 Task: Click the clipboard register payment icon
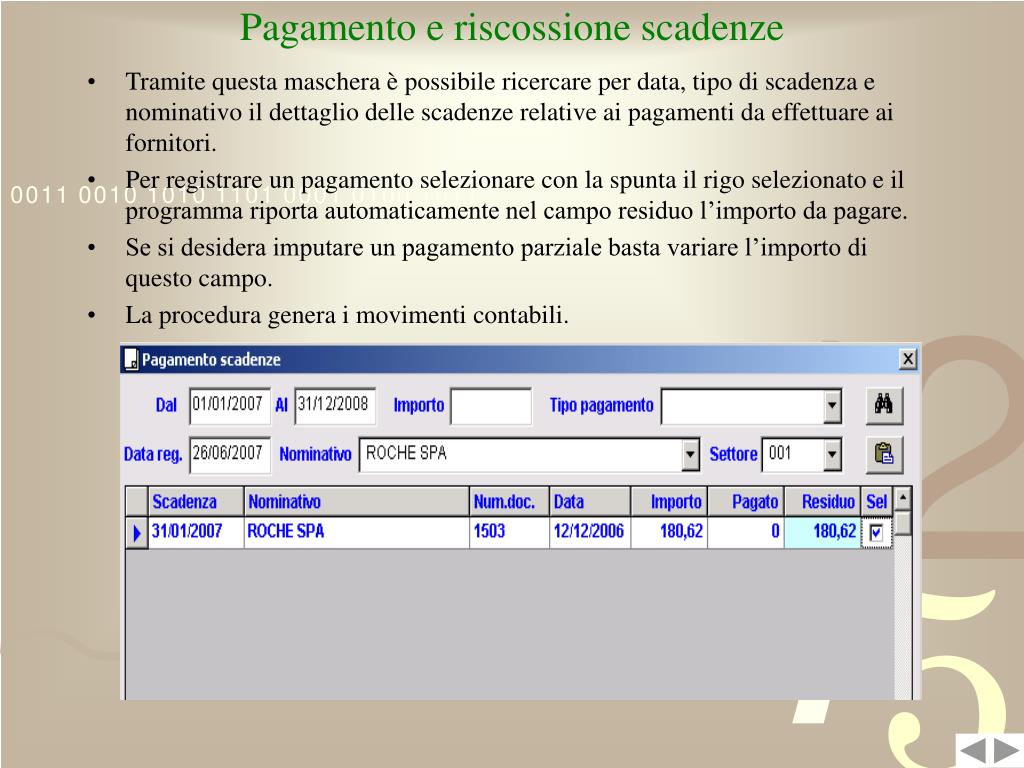(884, 454)
